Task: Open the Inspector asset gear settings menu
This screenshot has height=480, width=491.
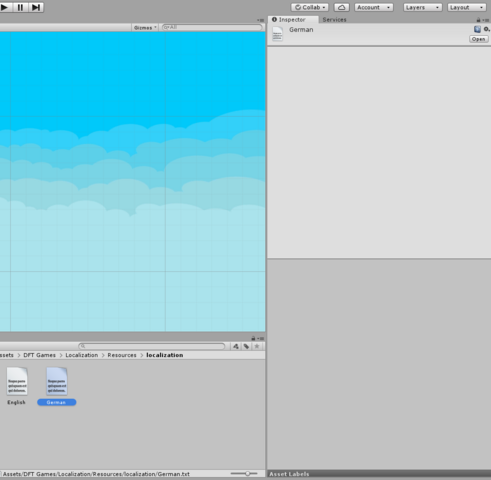Action: point(487,29)
